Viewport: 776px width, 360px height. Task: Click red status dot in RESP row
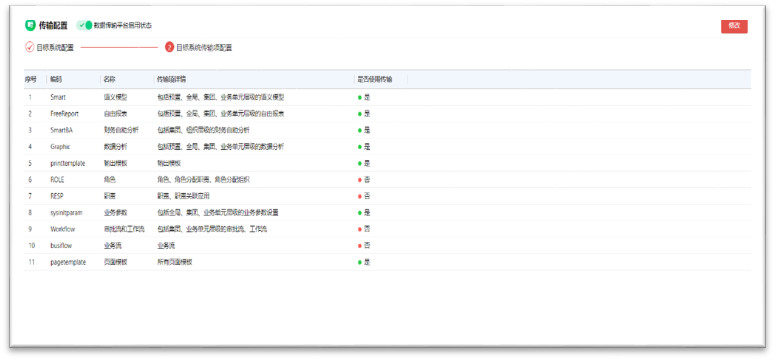pos(360,196)
